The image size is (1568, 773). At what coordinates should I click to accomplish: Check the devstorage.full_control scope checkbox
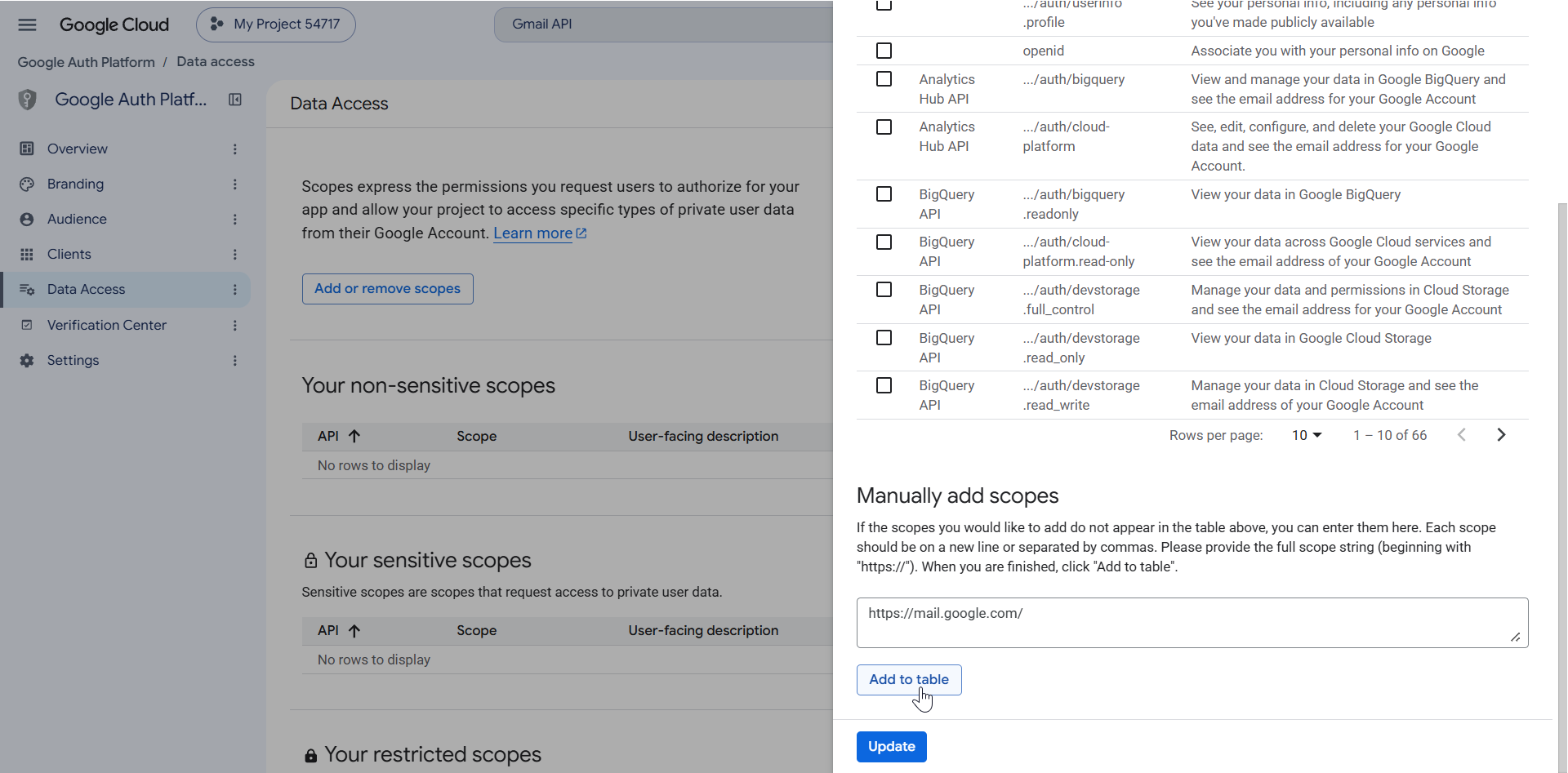[x=884, y=290]
